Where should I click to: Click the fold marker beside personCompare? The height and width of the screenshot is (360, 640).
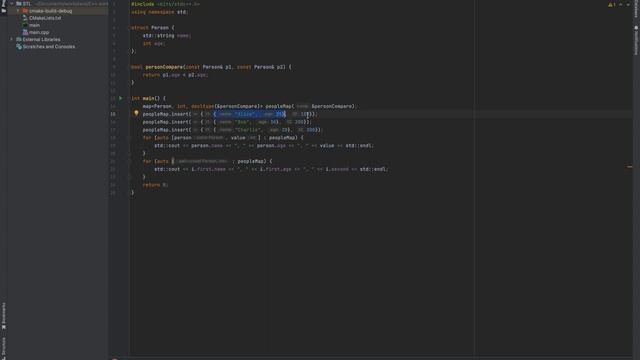pyautogui.click(x=129, y=67)
